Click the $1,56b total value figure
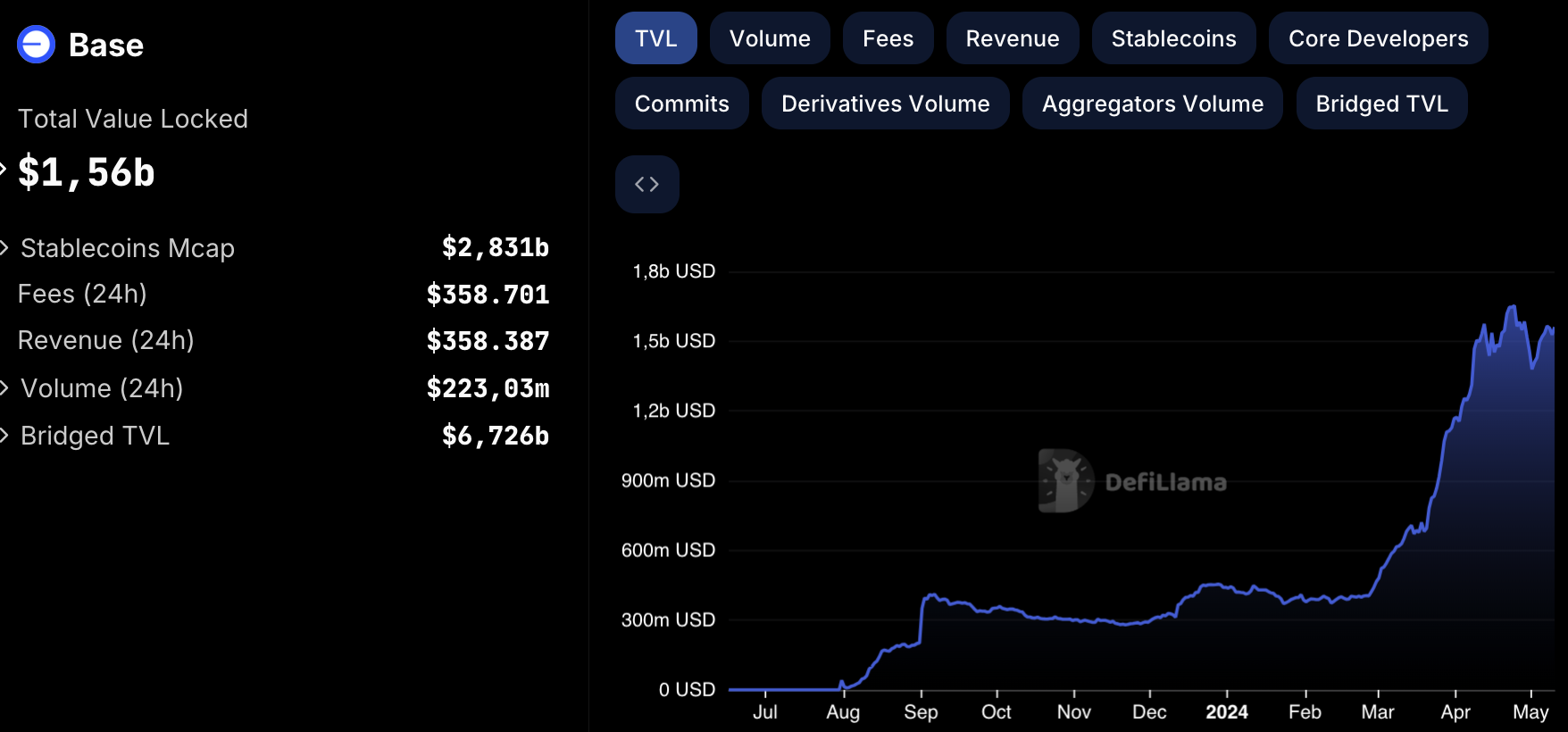Image resolution: width=1568 pixels, height=732 pixels. tap(87, 172)
